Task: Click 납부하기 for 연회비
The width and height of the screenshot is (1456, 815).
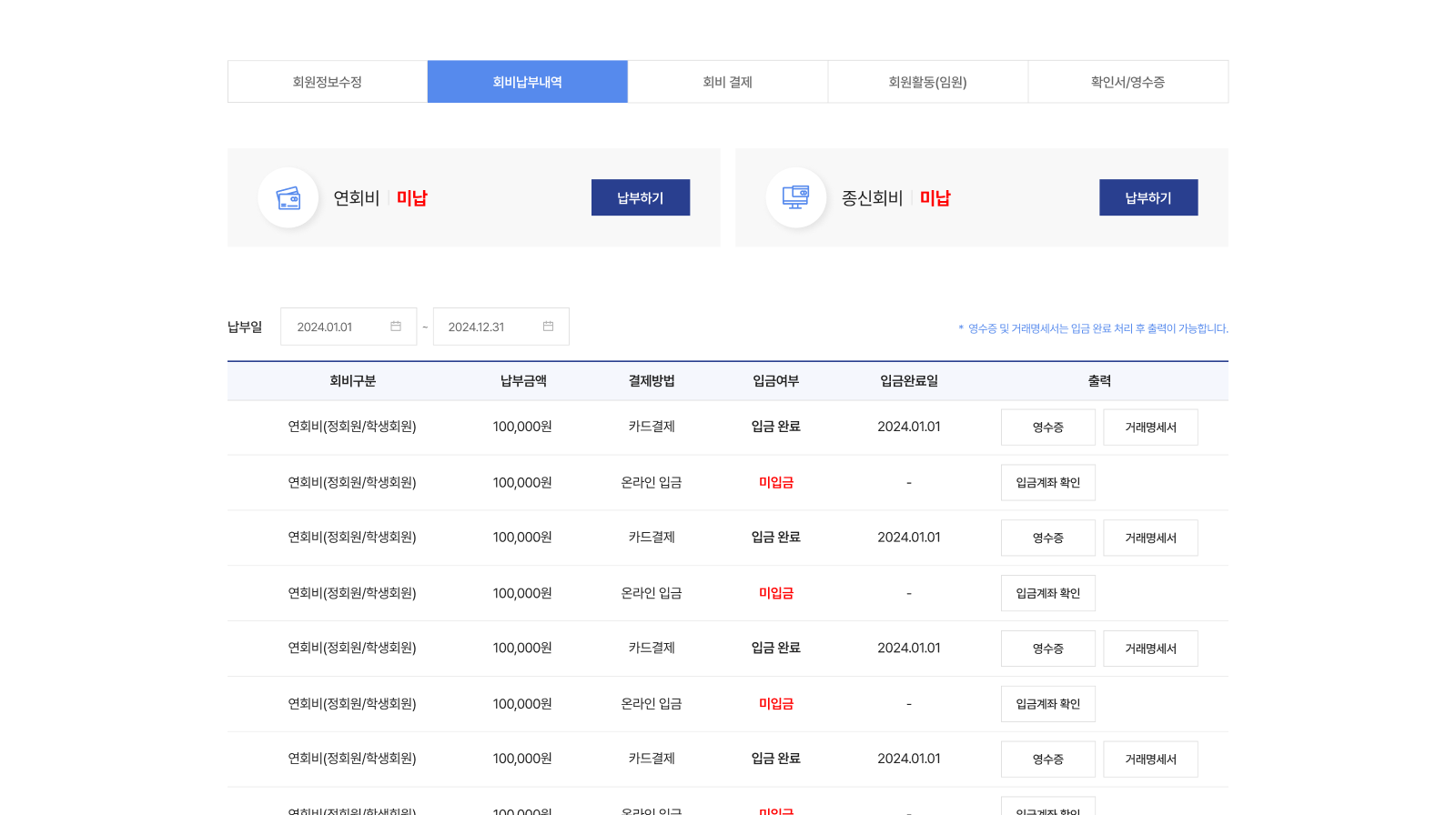Action: tap(641, 197)
